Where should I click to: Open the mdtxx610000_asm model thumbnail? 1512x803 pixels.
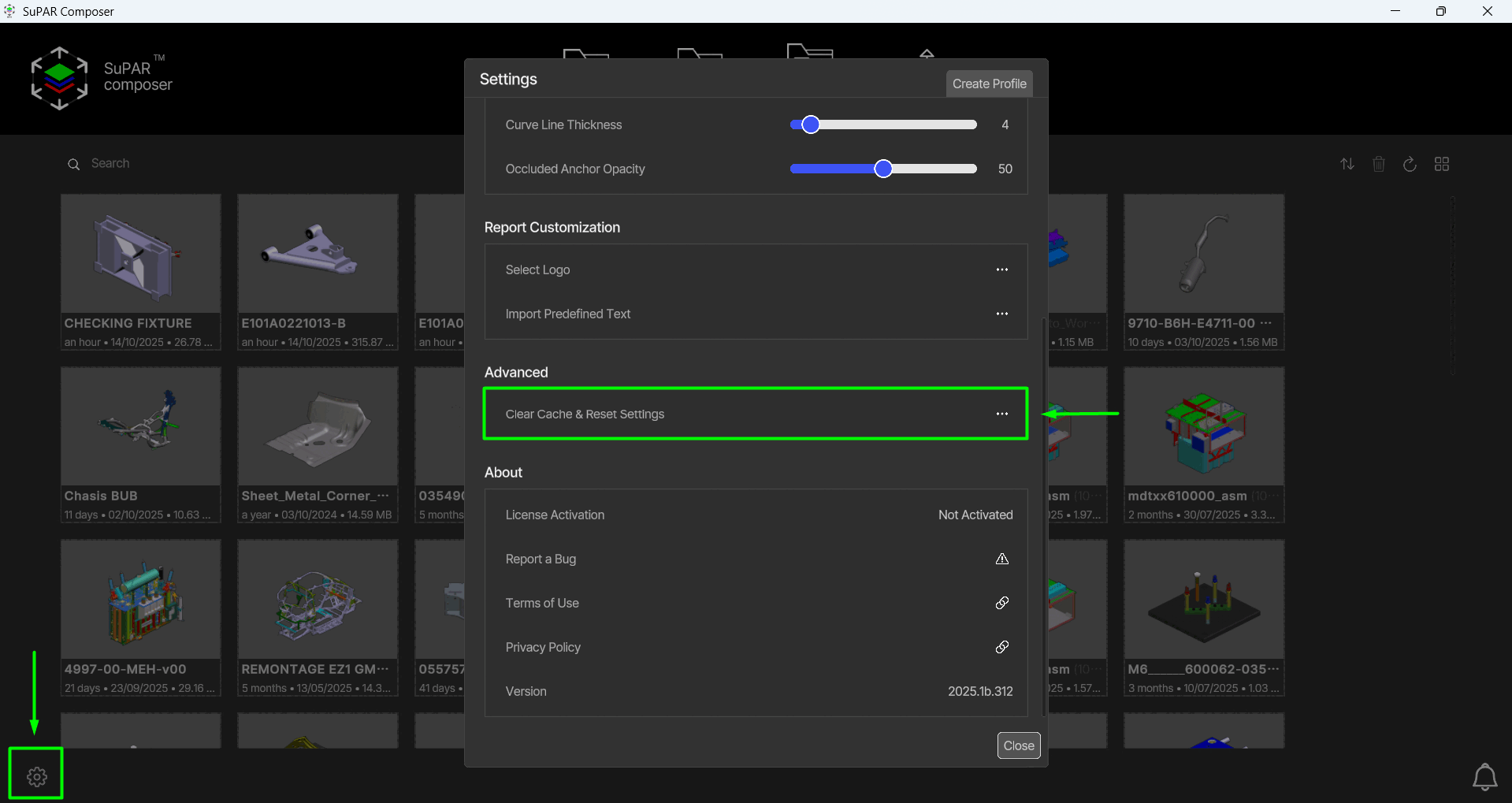tap(1205, 426)
